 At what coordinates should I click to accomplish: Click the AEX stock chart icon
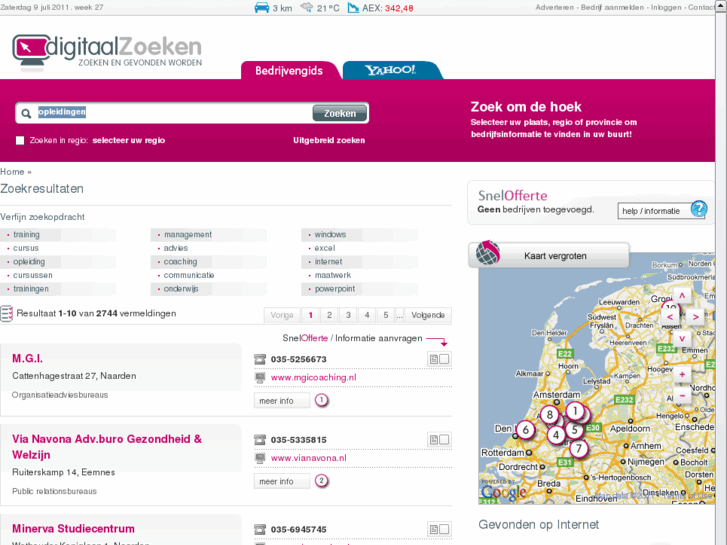[x=353, y=7]
